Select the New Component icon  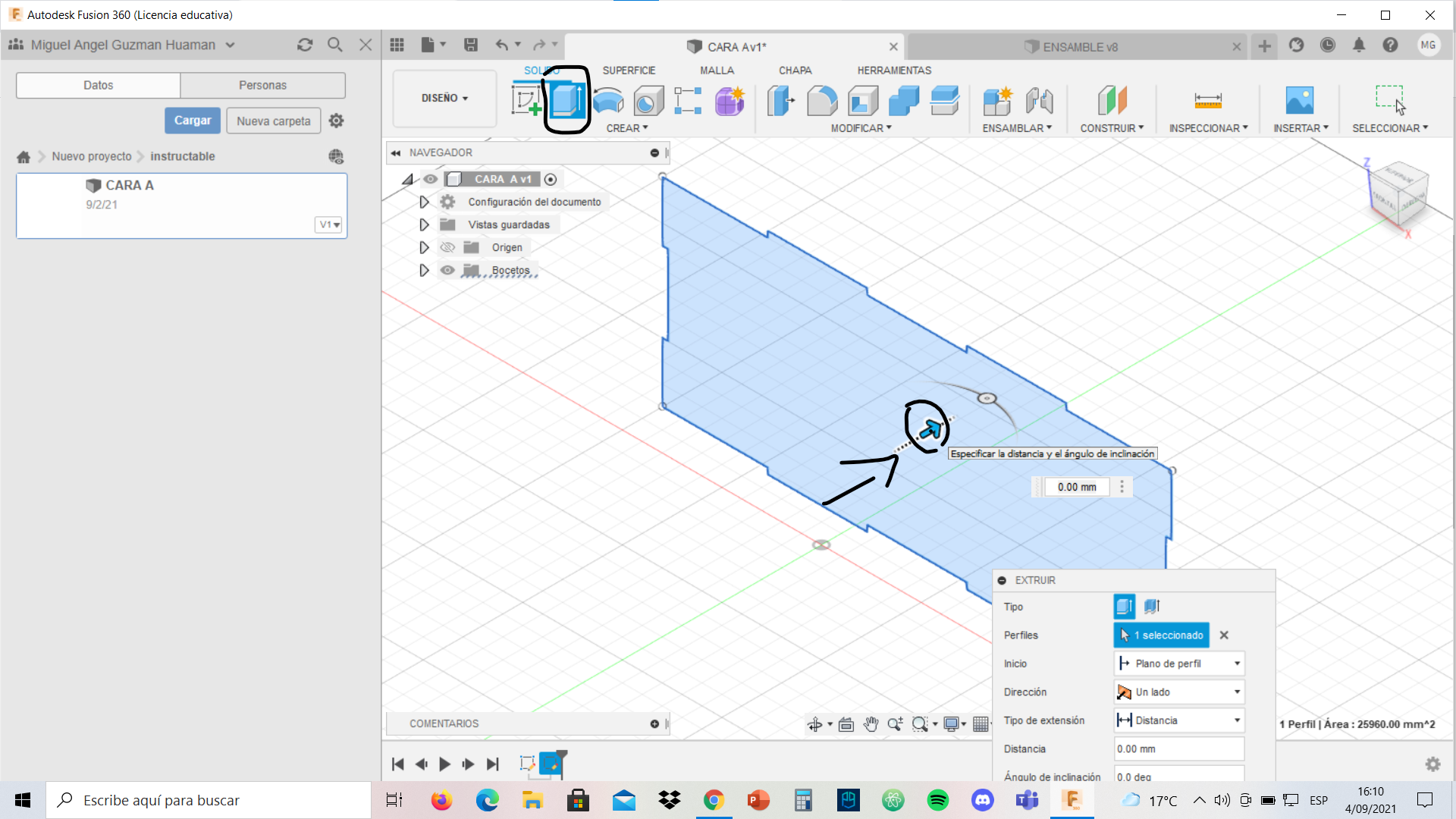998,100
